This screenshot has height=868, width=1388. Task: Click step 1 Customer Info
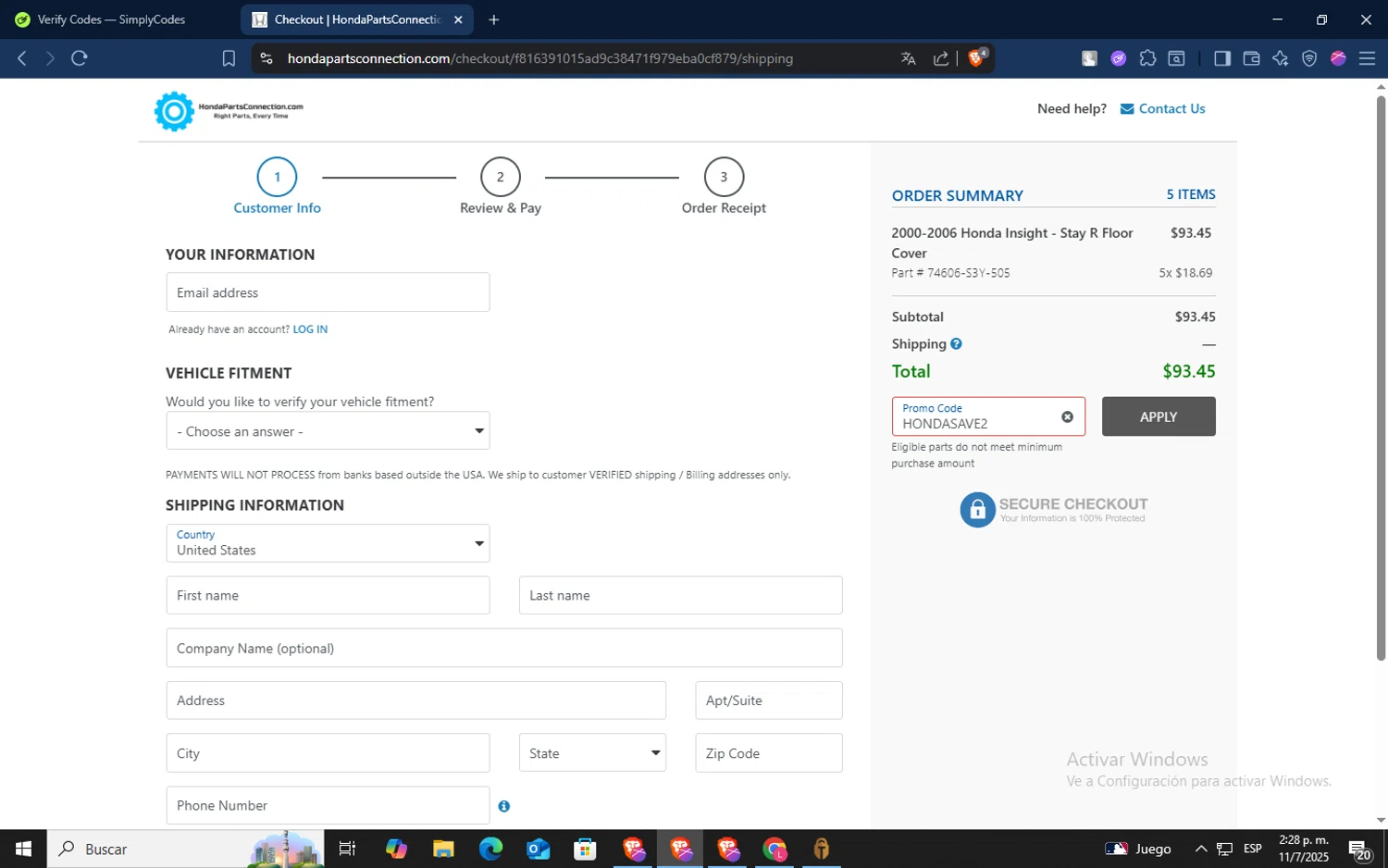(277, 187)
